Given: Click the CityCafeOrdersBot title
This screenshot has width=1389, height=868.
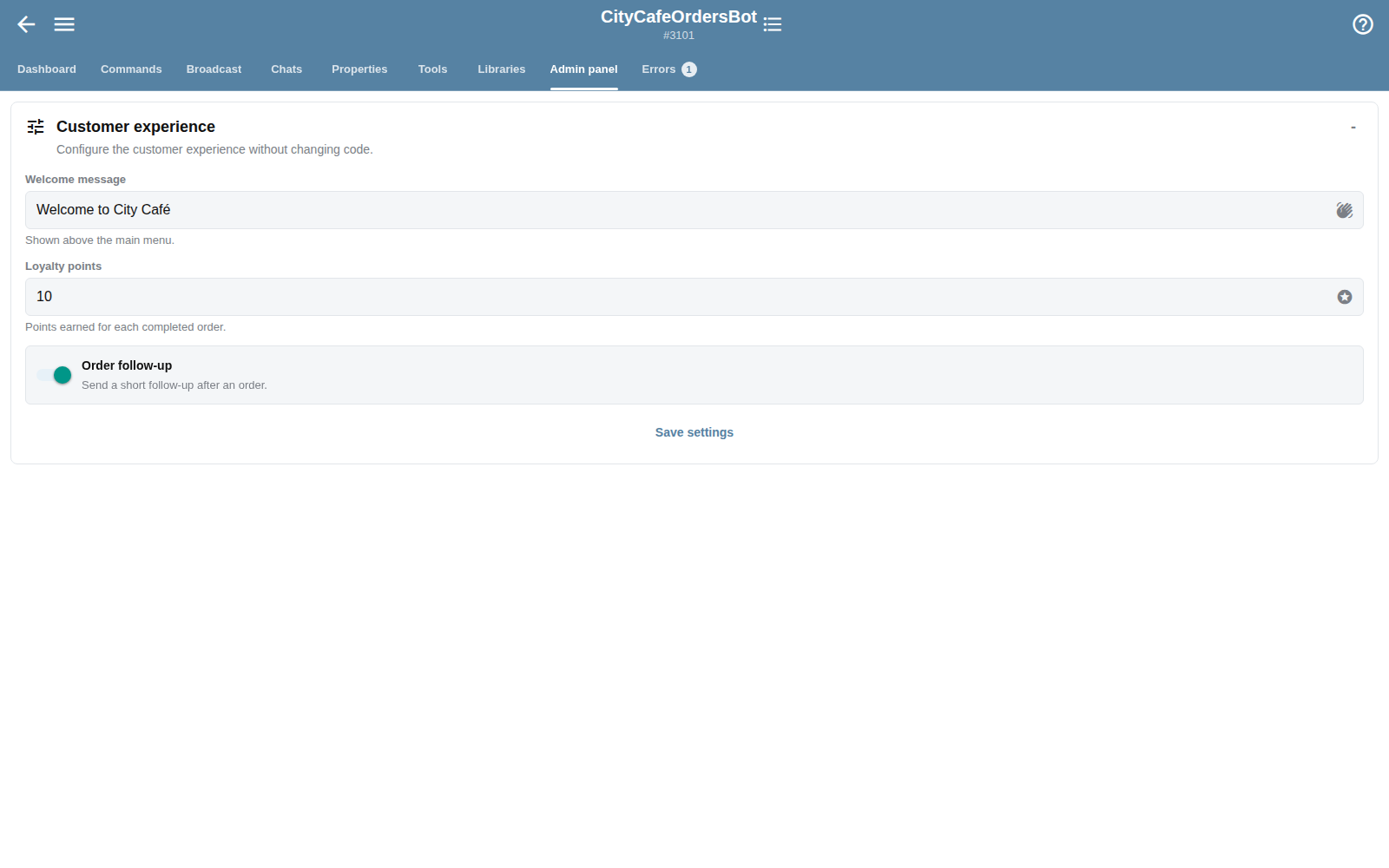Looking at the screenshot, I should pyautogui.click(x=679, y=17).
